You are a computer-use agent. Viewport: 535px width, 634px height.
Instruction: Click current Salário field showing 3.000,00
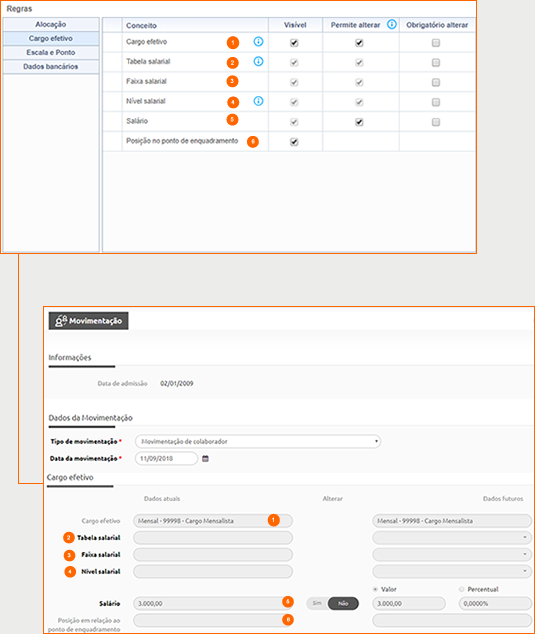click(213, 603)
